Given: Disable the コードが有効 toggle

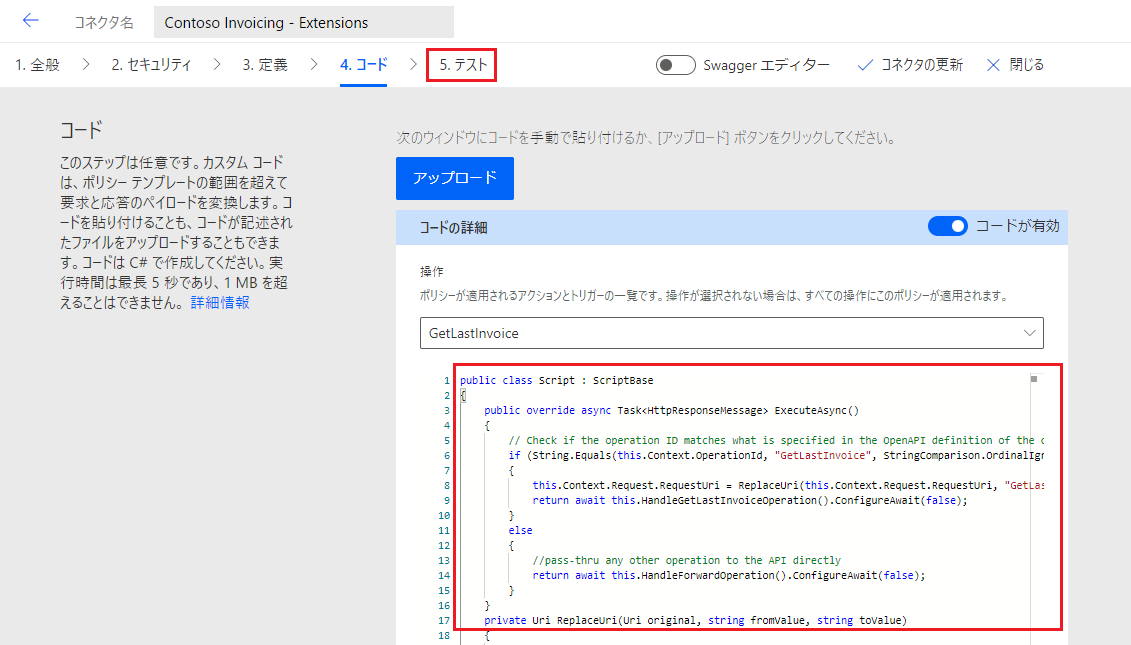Looking at the screenshot, I should (947, 226).
